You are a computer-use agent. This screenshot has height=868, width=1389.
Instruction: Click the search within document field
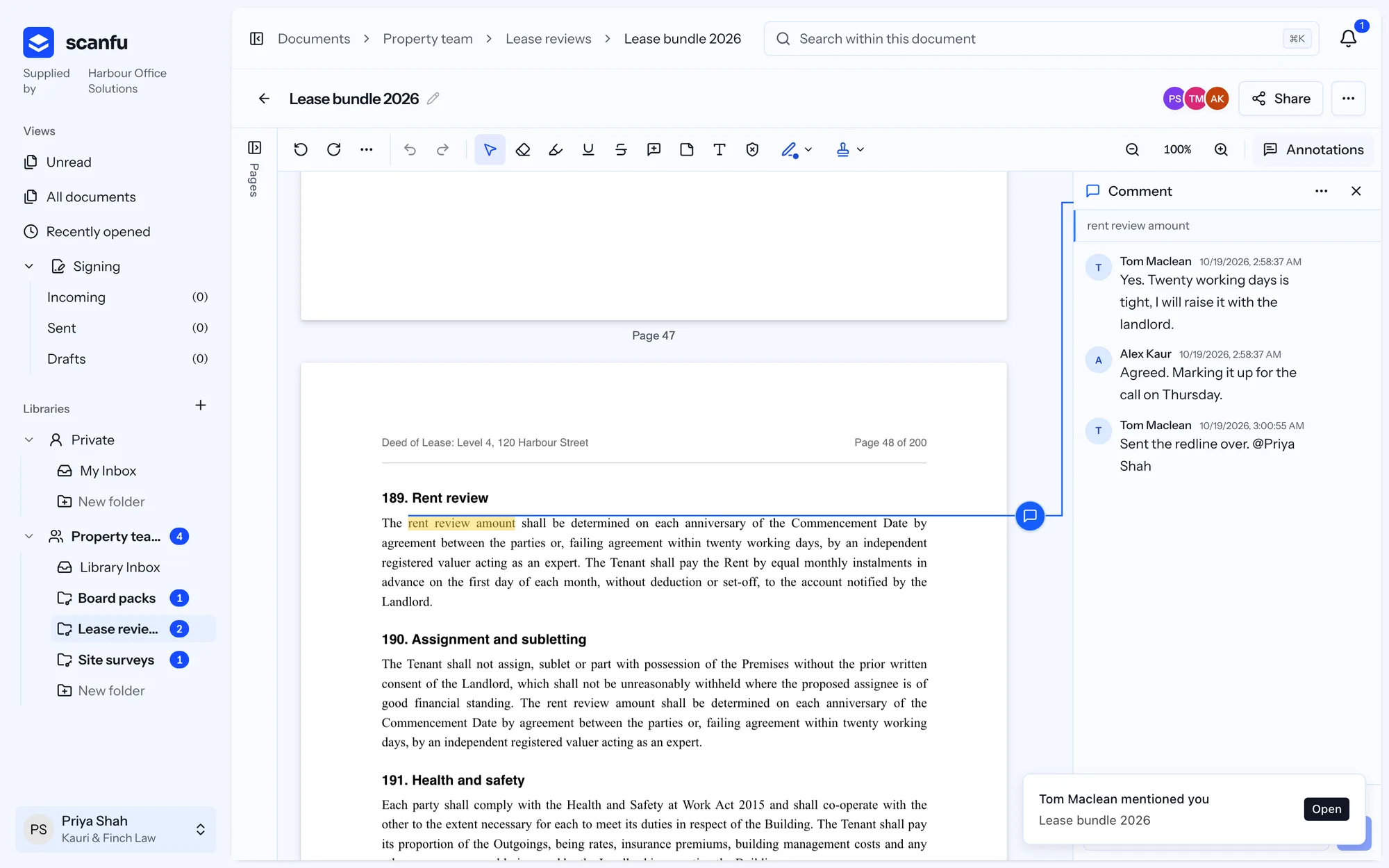tap(1041, 39)
